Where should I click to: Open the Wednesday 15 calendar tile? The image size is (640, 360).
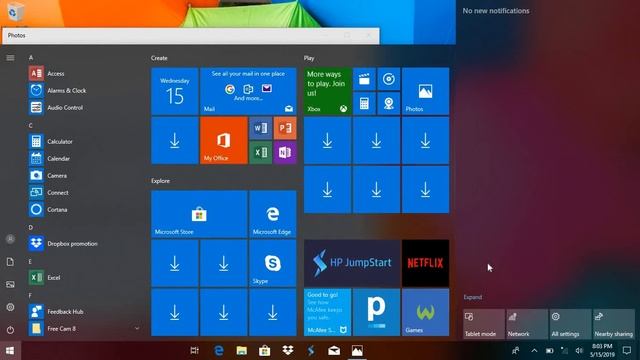(175, 91)
